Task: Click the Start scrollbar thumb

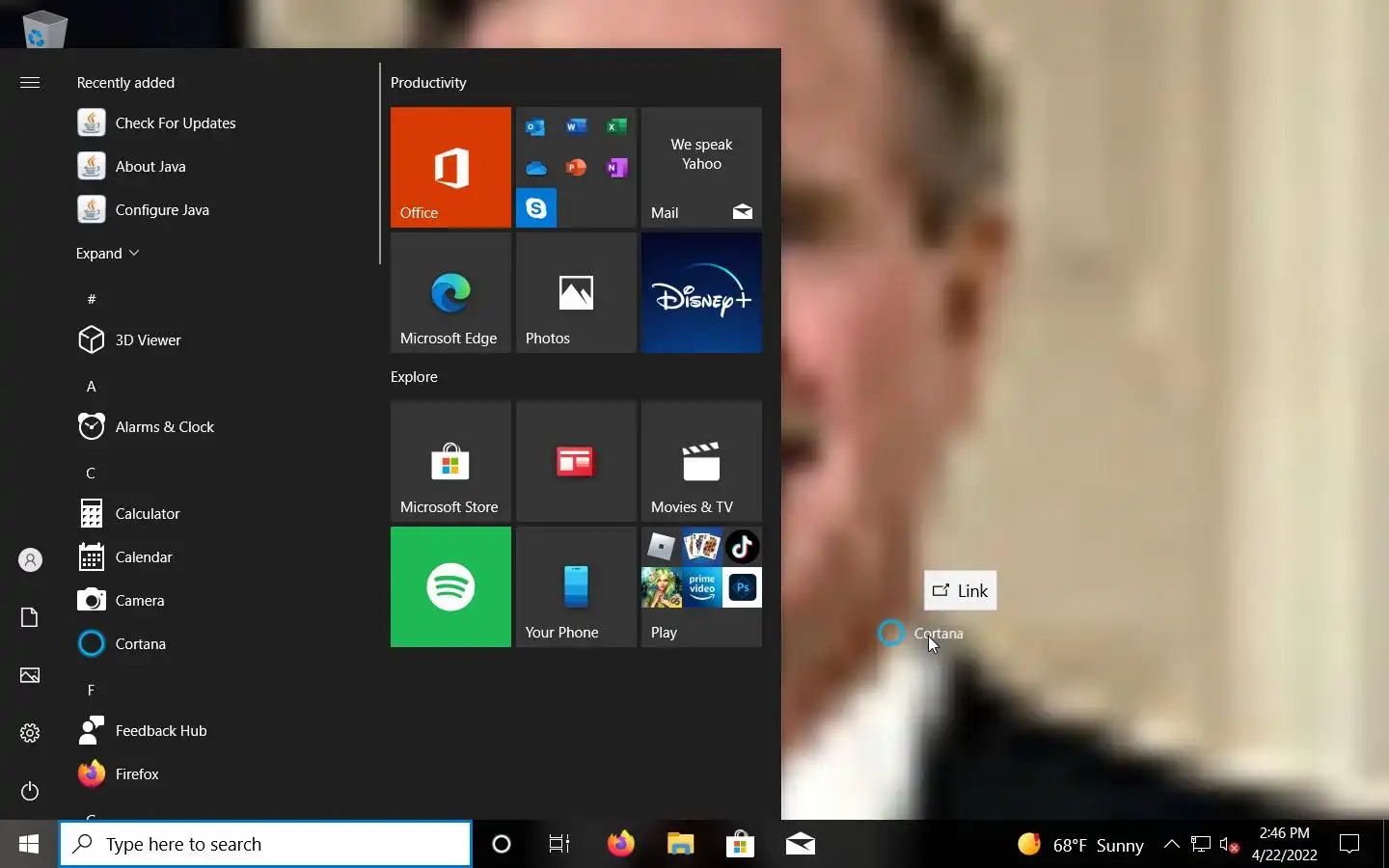Action: tap(380, 164)
